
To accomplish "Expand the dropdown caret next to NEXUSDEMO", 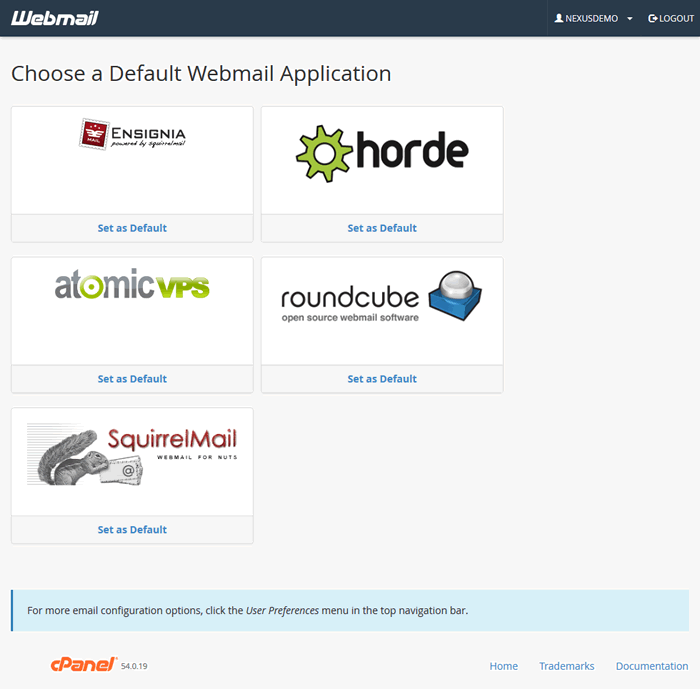I will [630, 19].
